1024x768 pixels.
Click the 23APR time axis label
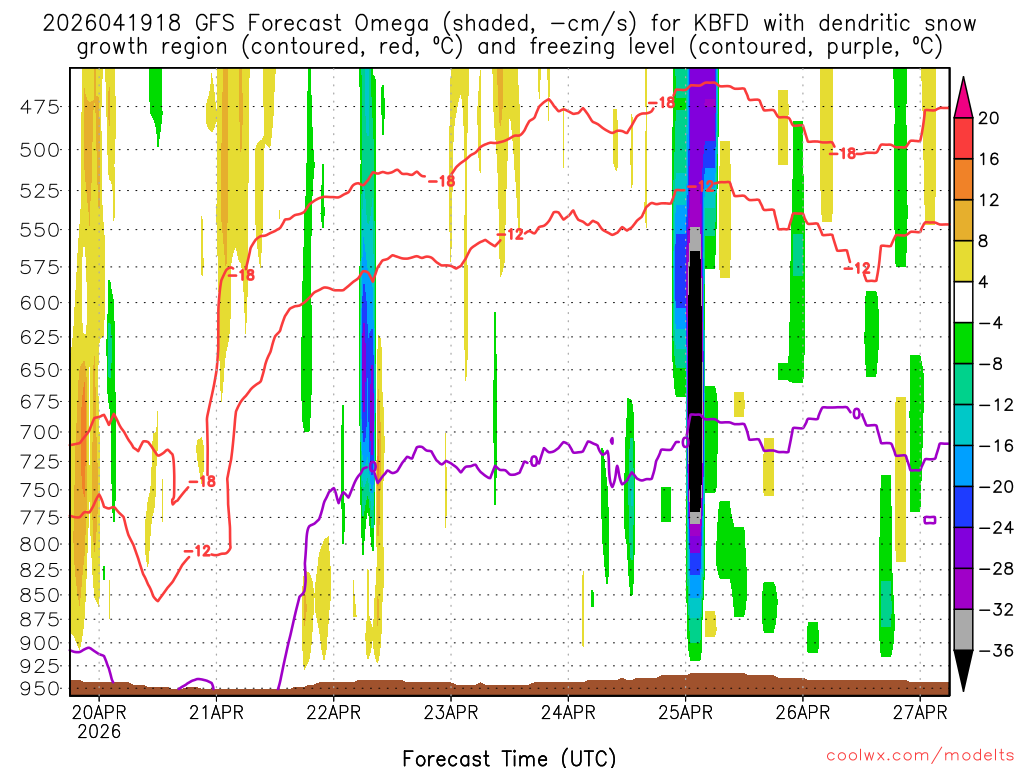[x=451, y=712]
